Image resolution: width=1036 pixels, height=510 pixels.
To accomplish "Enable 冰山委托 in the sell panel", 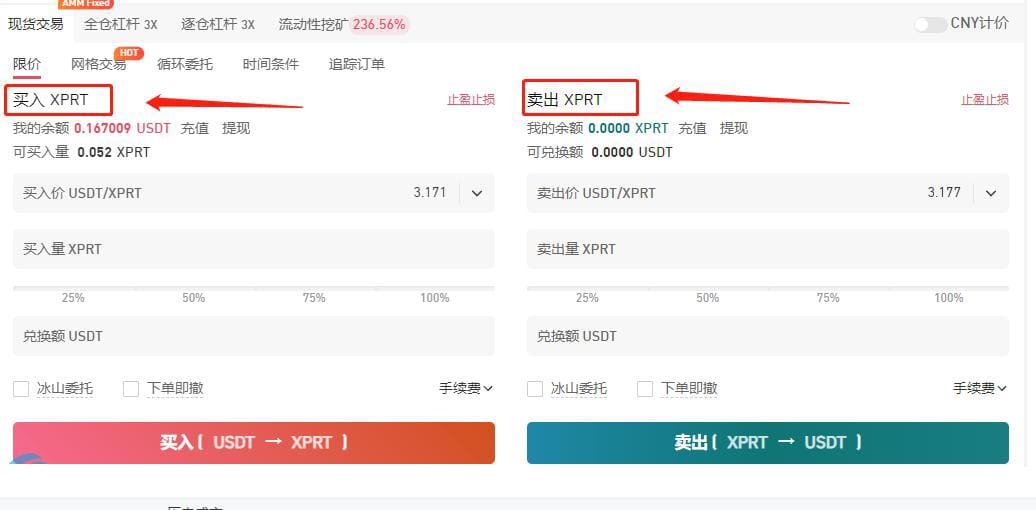I will point(535,388).
